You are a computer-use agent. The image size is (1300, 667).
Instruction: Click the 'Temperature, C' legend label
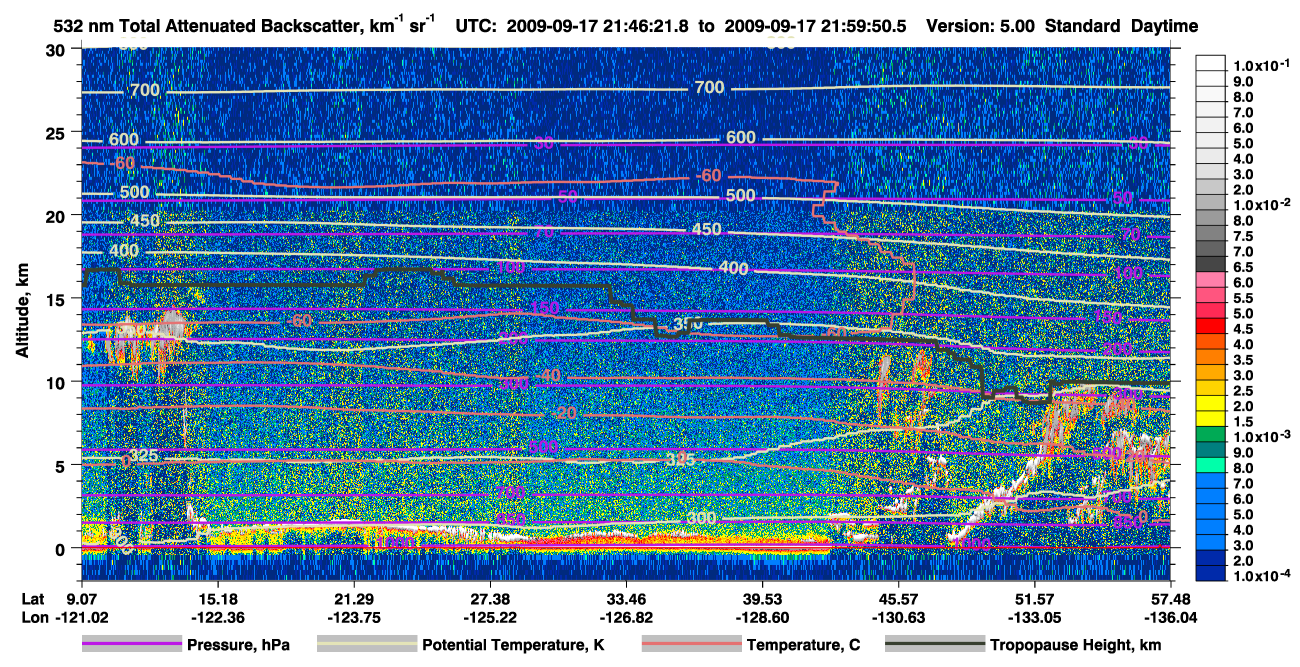tap(803, 646)
